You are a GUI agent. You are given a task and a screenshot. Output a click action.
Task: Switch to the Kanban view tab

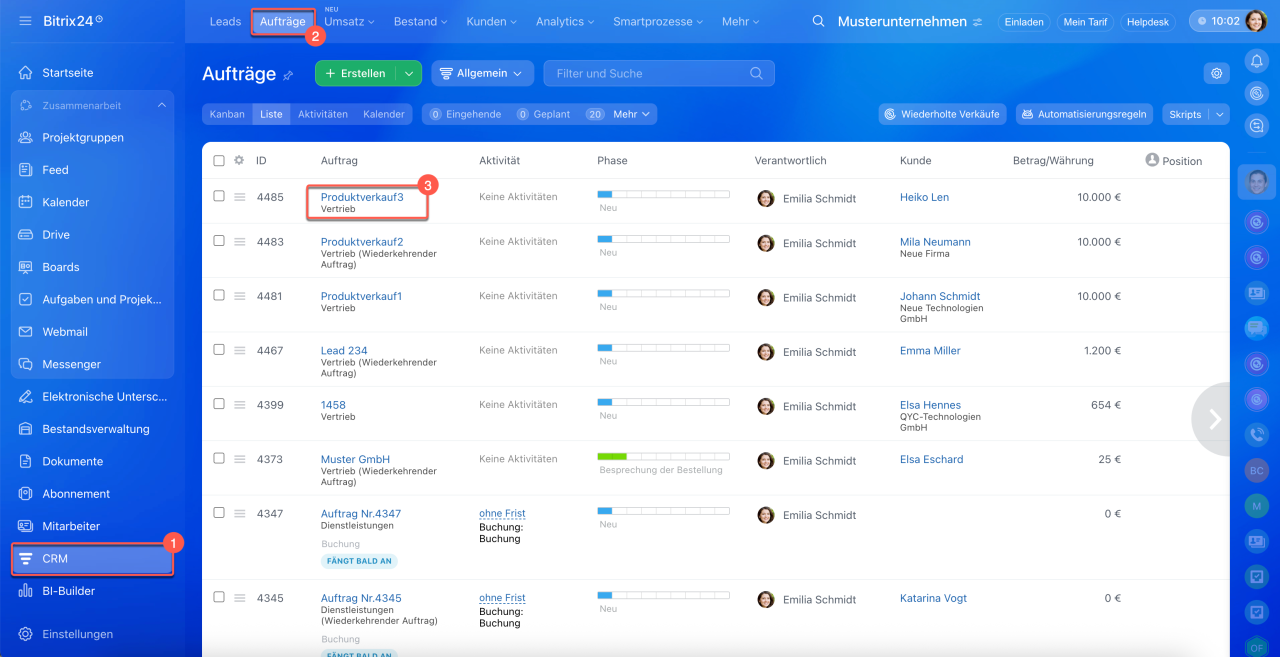point(227,114)
